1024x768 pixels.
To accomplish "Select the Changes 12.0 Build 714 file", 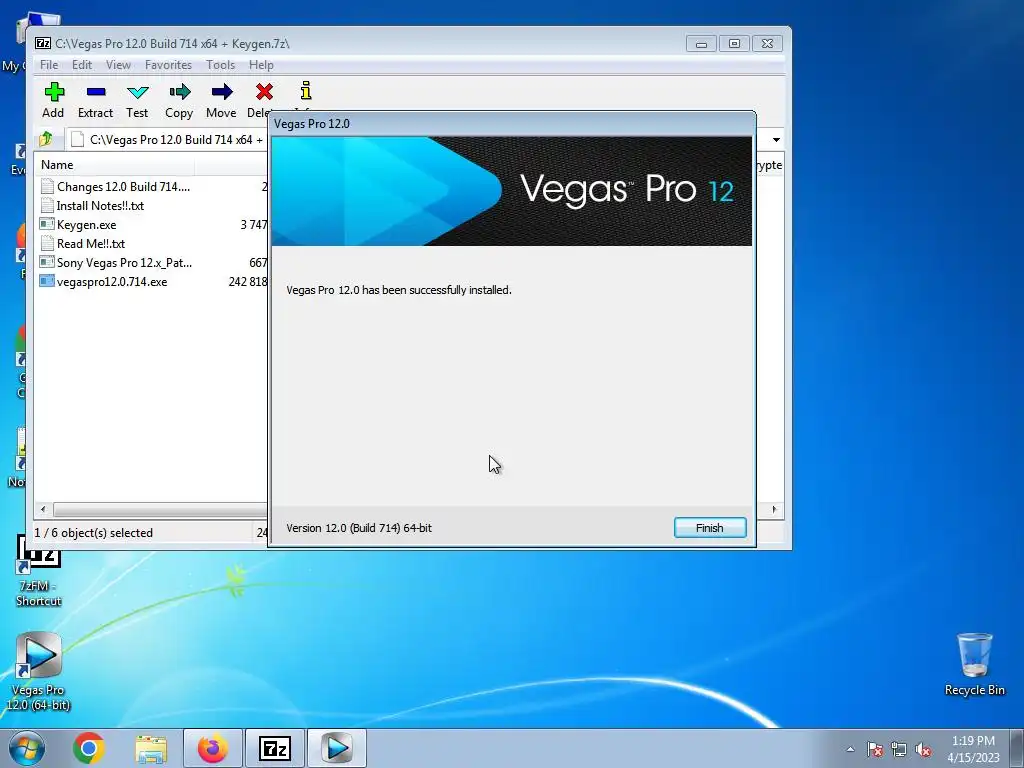I will point(123,187).
